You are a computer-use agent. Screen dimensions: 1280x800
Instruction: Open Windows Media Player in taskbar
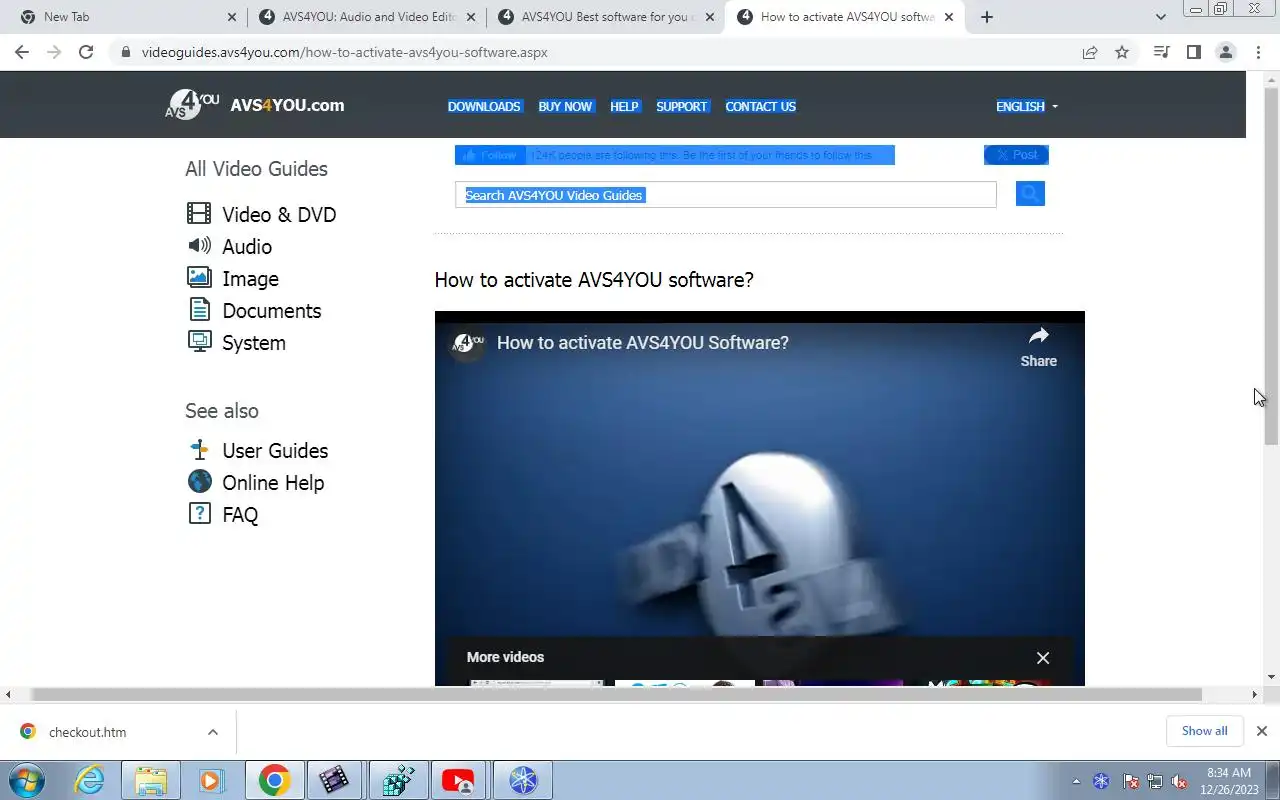[x=211, y=780]
